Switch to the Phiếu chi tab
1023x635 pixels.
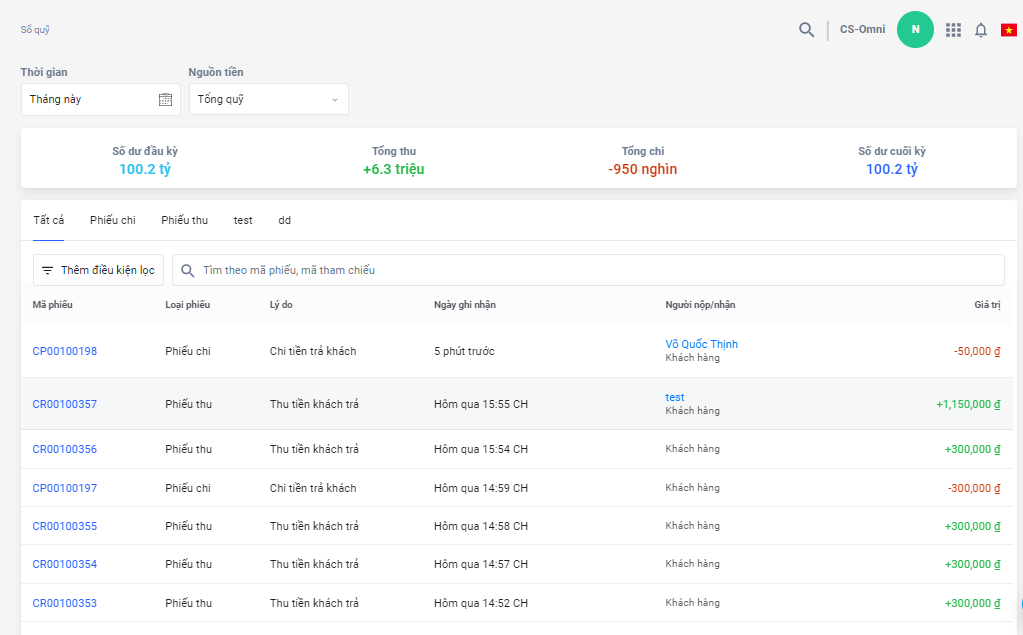tap(112, 220)
